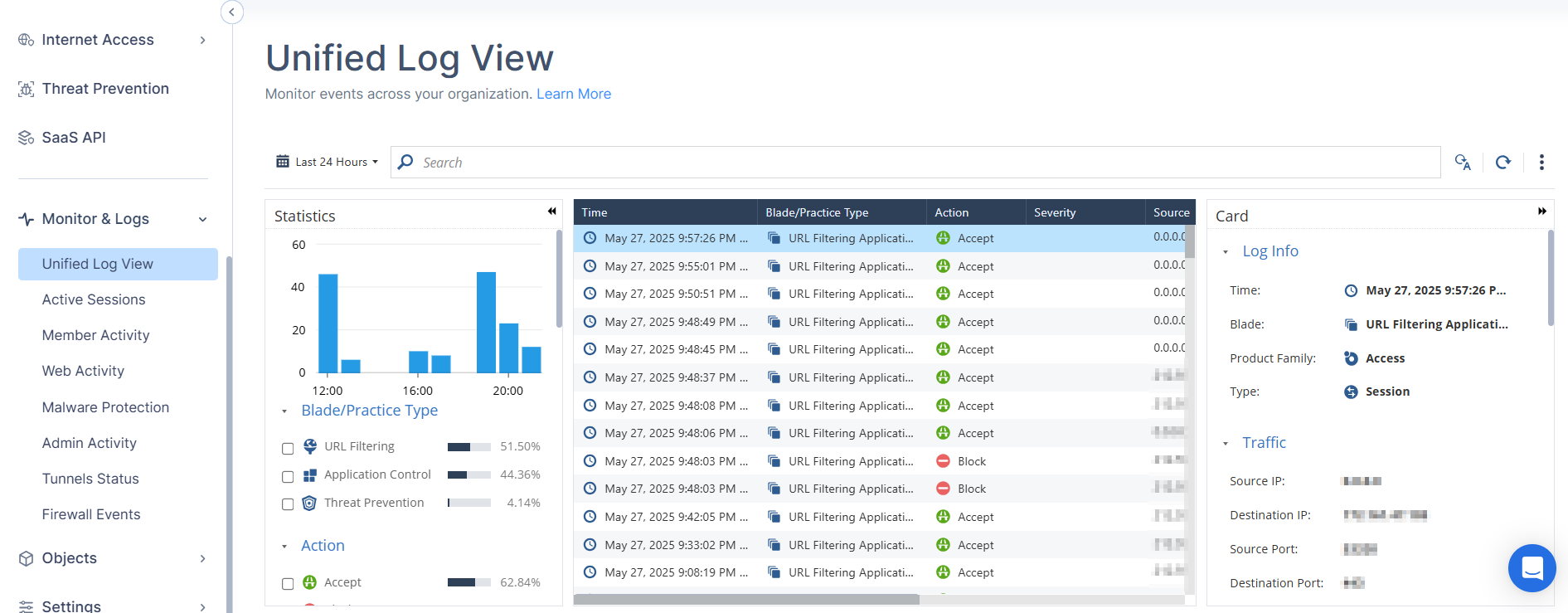
Task: Click the horizontal scrollbar under log table
Action: coord(746,599)
